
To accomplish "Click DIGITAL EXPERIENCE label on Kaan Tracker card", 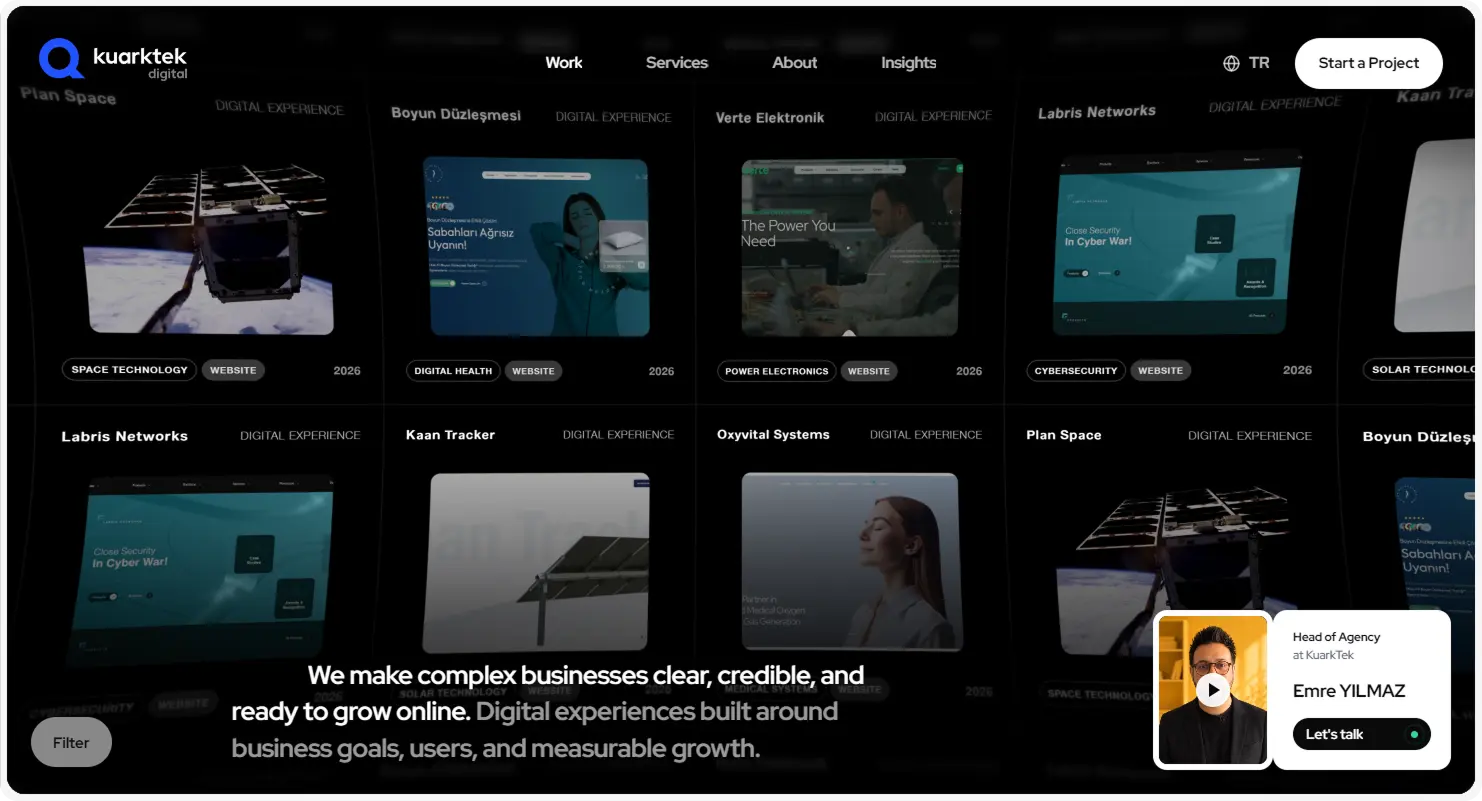I will [618, 435].
